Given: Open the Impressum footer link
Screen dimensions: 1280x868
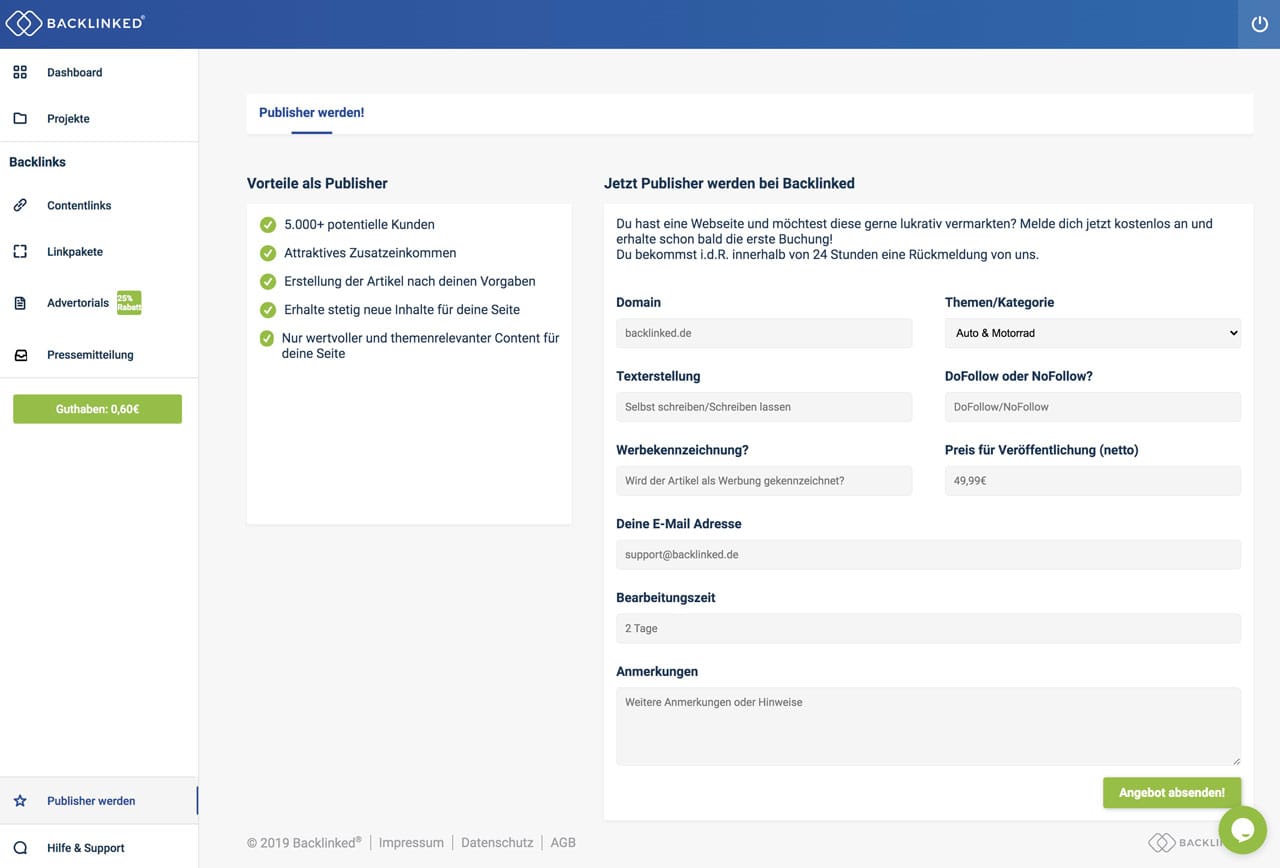Looking at the screenshot, I should click(411, 843).
